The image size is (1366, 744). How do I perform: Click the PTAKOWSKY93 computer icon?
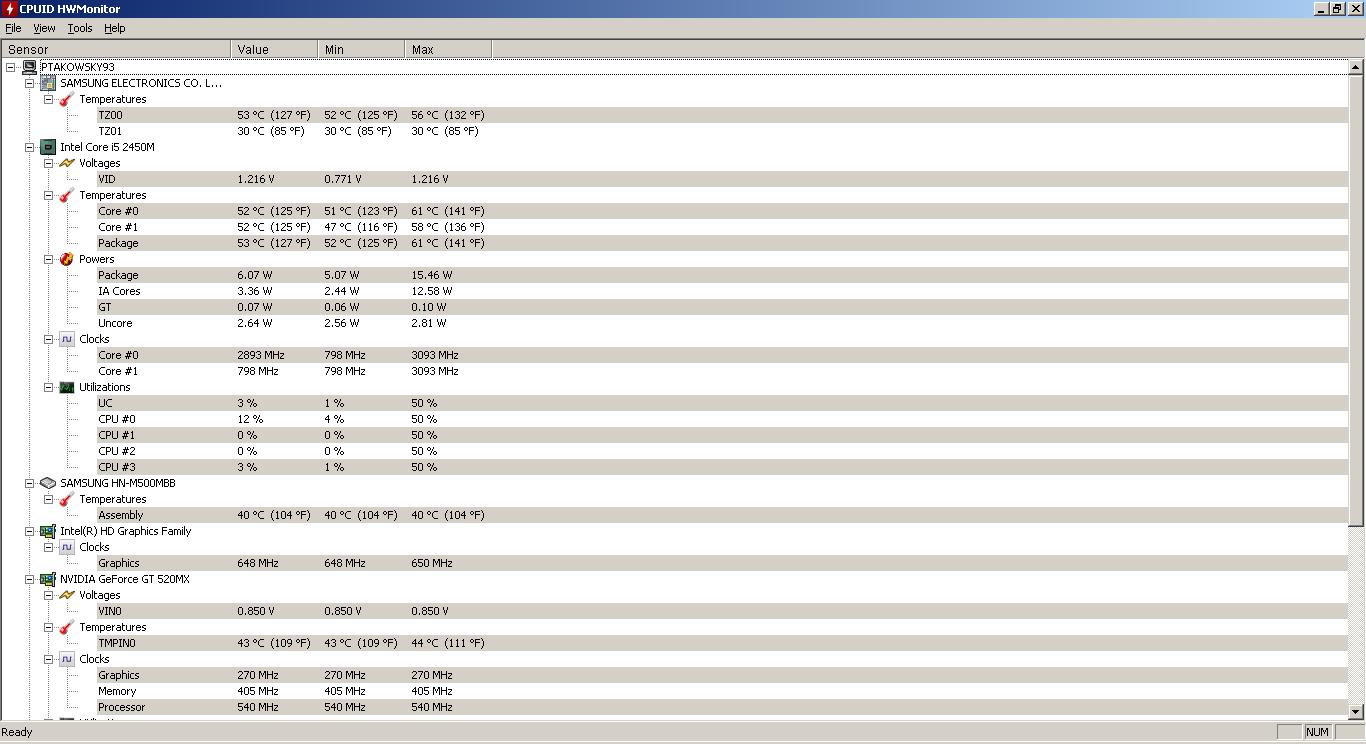click(30, 67)
